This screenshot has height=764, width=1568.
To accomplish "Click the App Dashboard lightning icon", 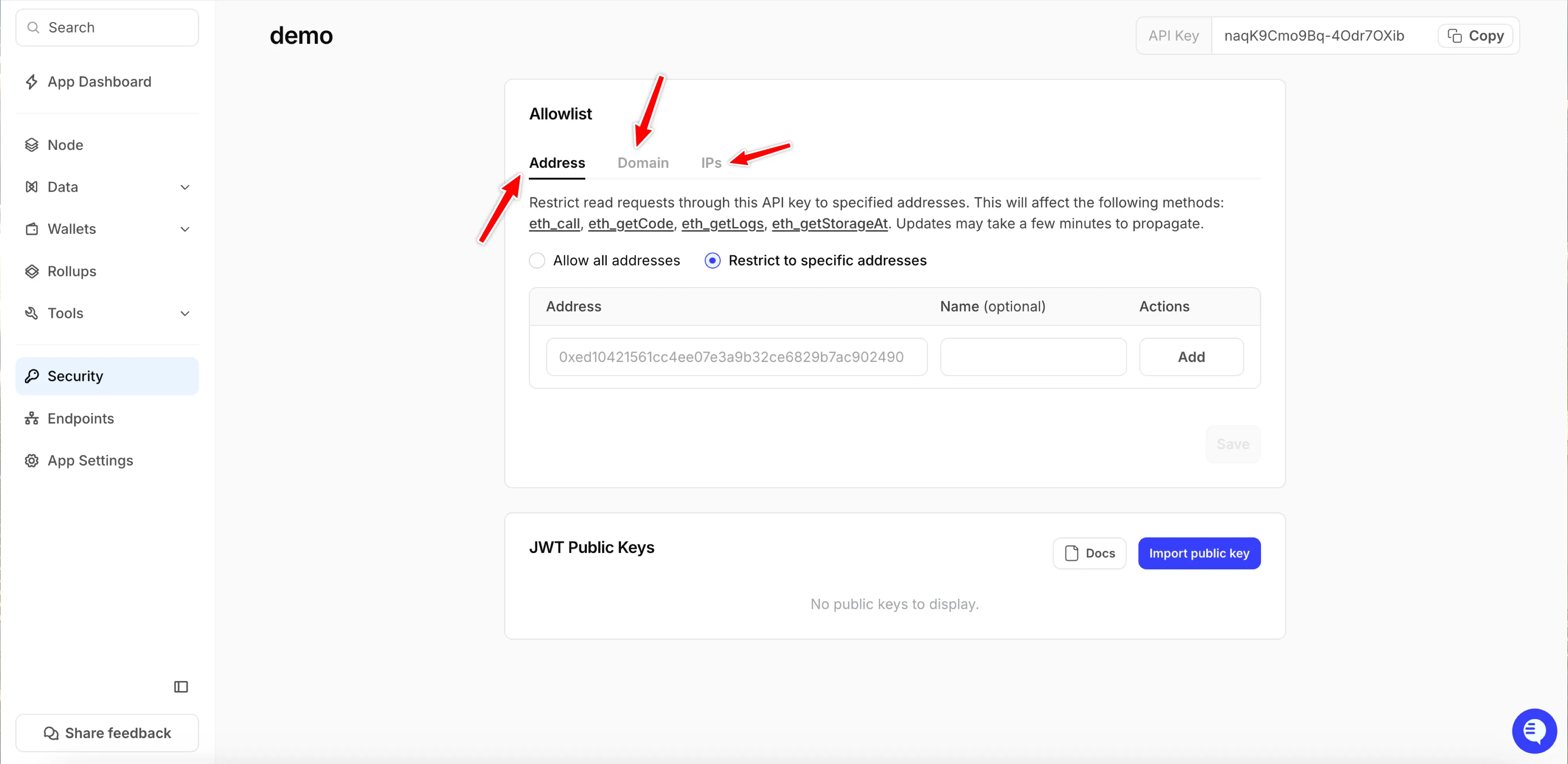I will [32, 82].
